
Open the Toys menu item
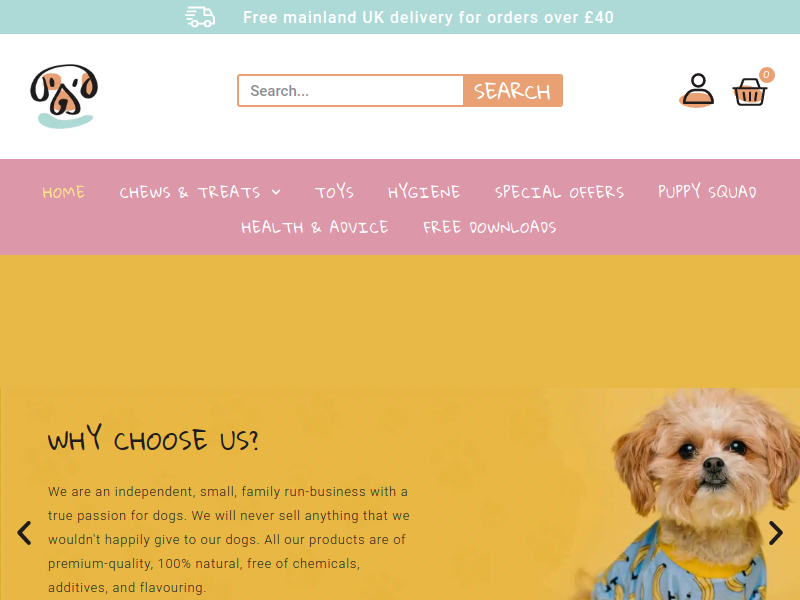tap(334, 192)
